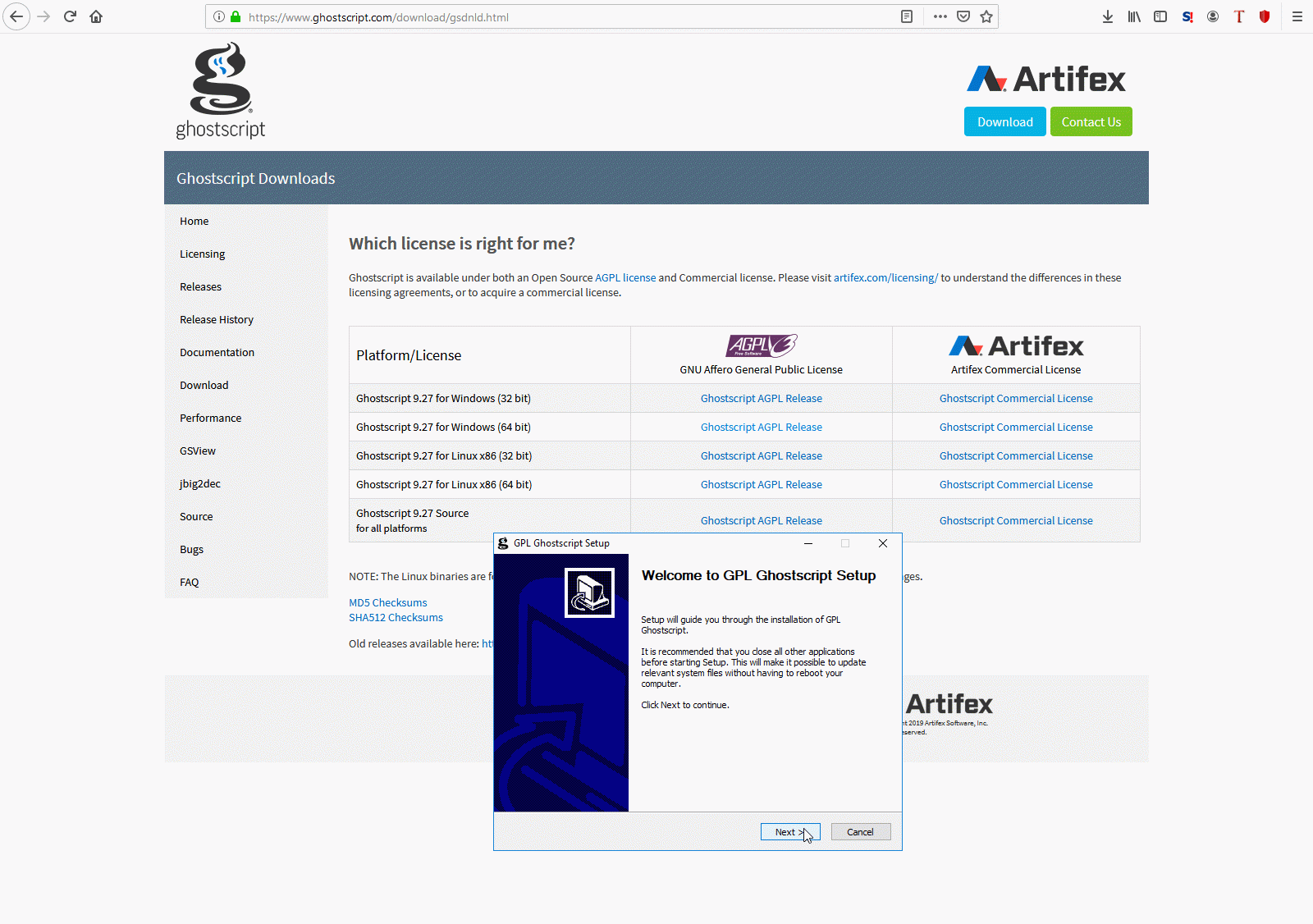Open Commercial License for Linux x86 32 bit
This screenshot has height=924, width=1313.
pos(1016,455)
